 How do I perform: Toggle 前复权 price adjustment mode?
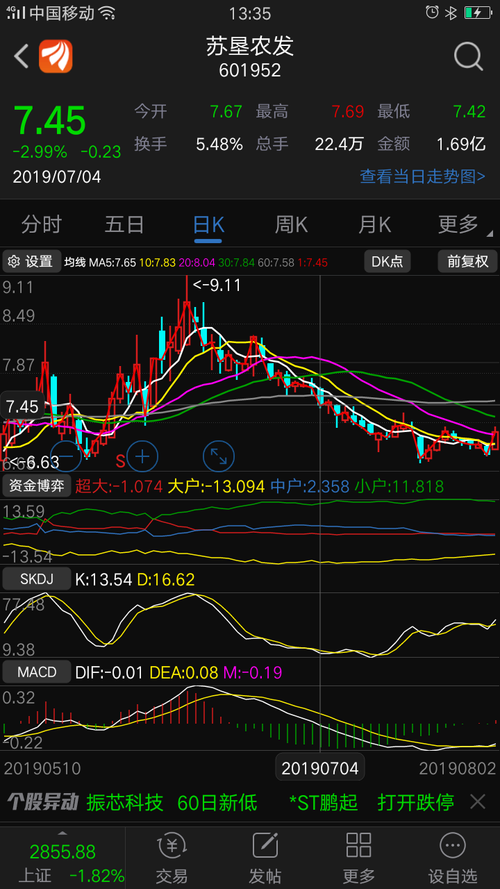[x=468, y=261]
